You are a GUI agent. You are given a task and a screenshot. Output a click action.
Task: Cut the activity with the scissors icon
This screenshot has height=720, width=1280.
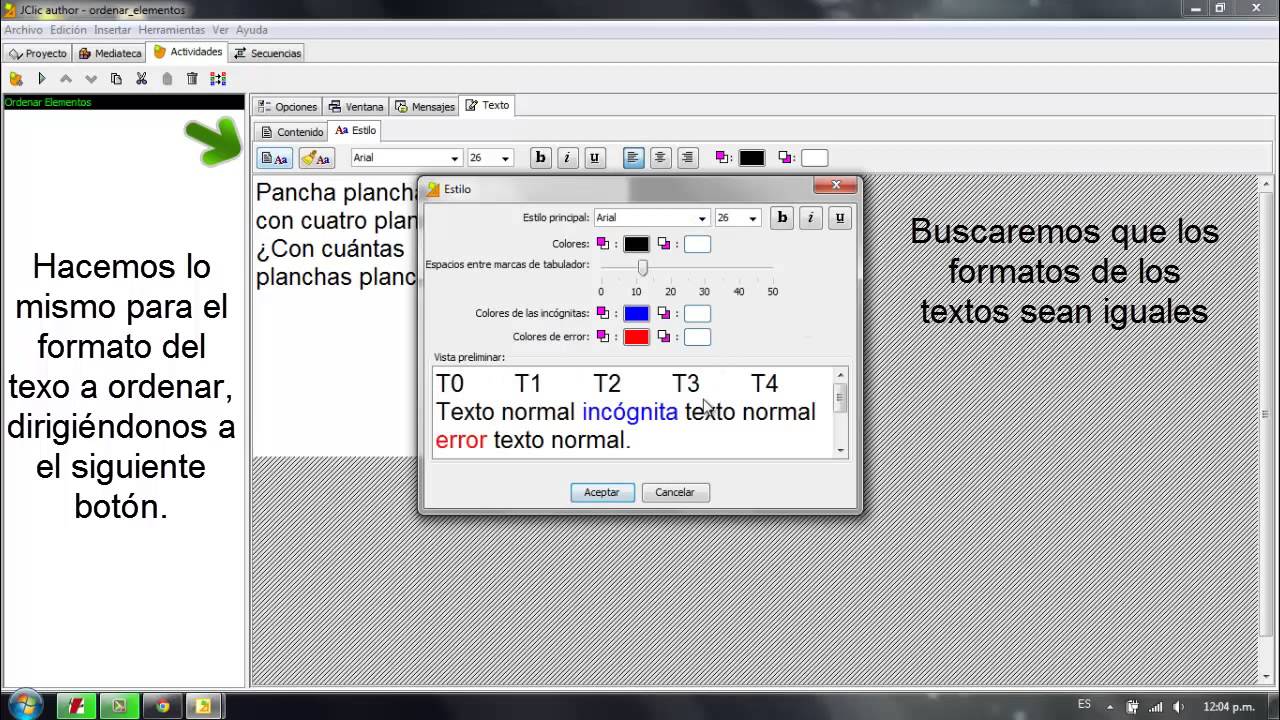tap(141, 78)
